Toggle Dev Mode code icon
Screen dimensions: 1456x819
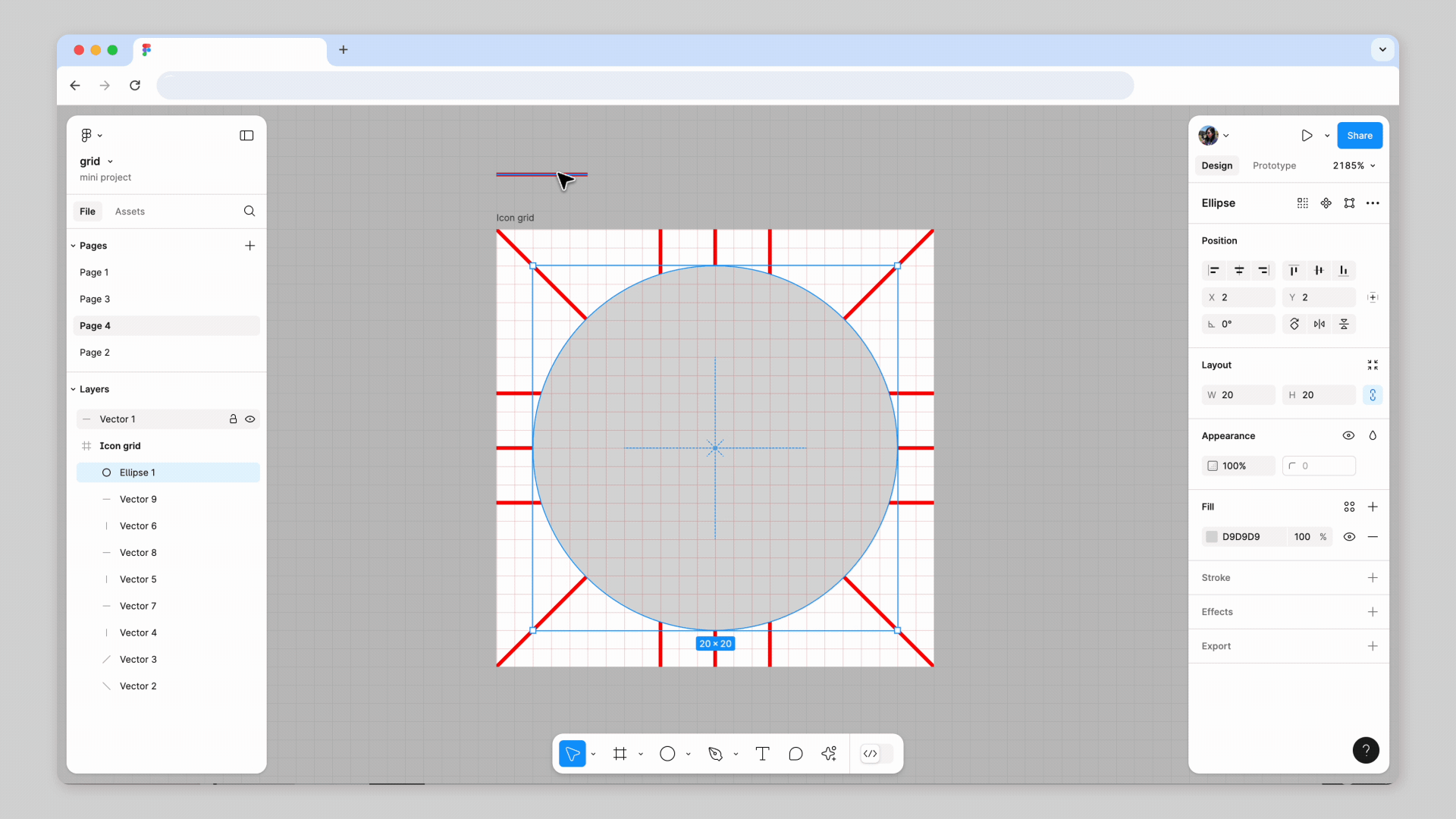871,754
